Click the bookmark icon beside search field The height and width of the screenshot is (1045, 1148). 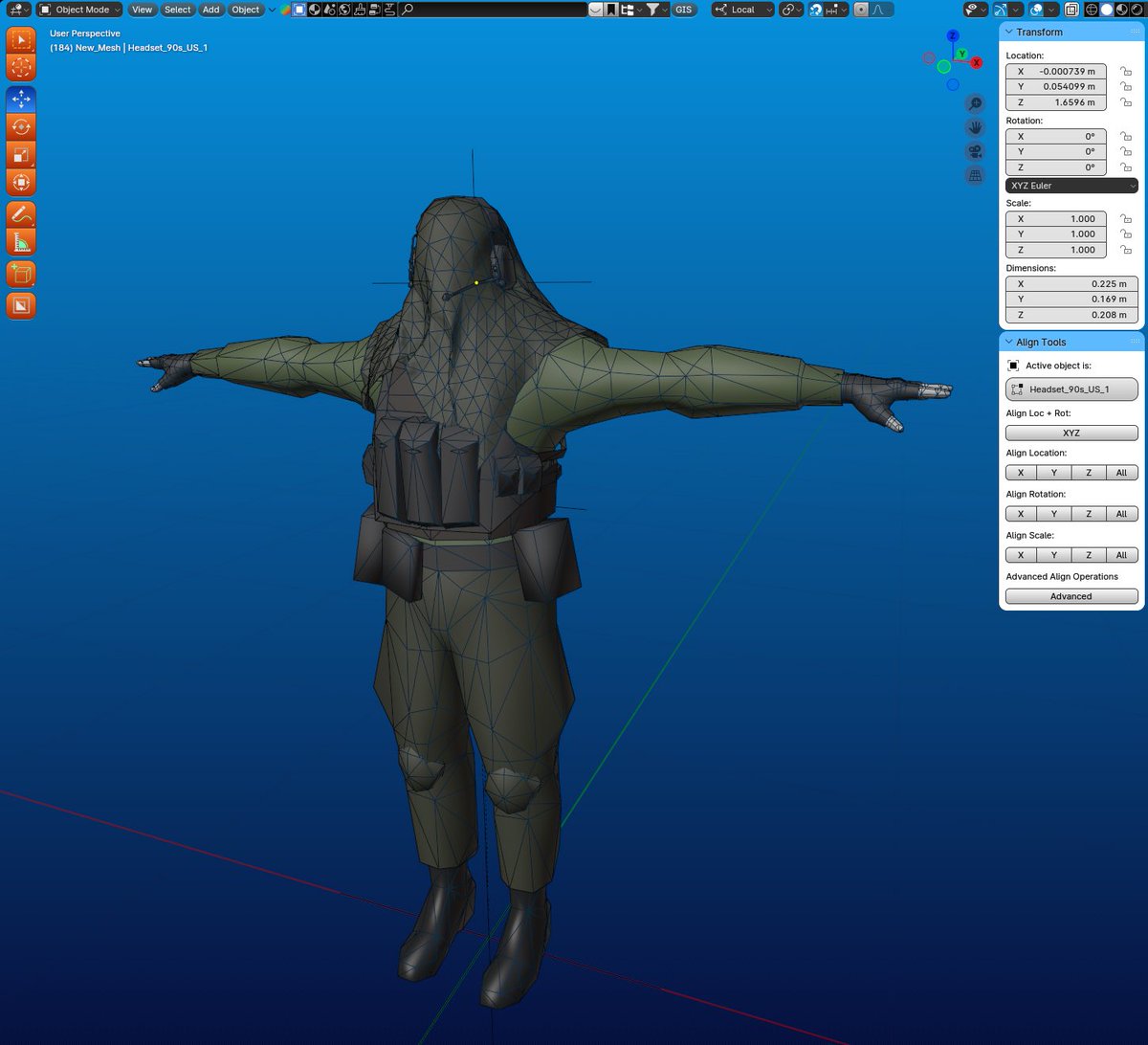(x=609, y=10)
